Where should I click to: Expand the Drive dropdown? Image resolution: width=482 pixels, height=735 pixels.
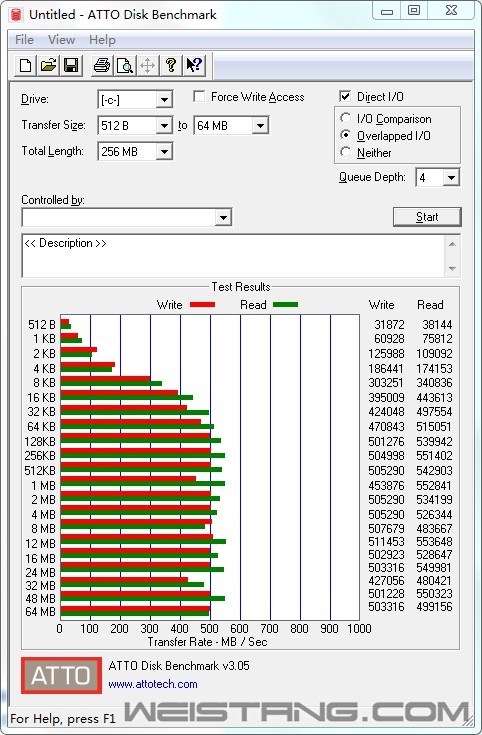click(164, 99)
